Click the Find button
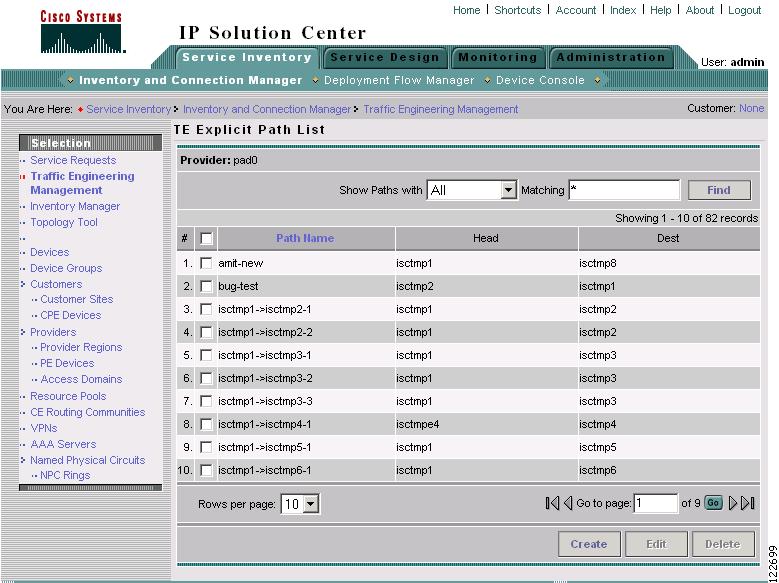Screen dimensions: 779x583 pos(719,190)
